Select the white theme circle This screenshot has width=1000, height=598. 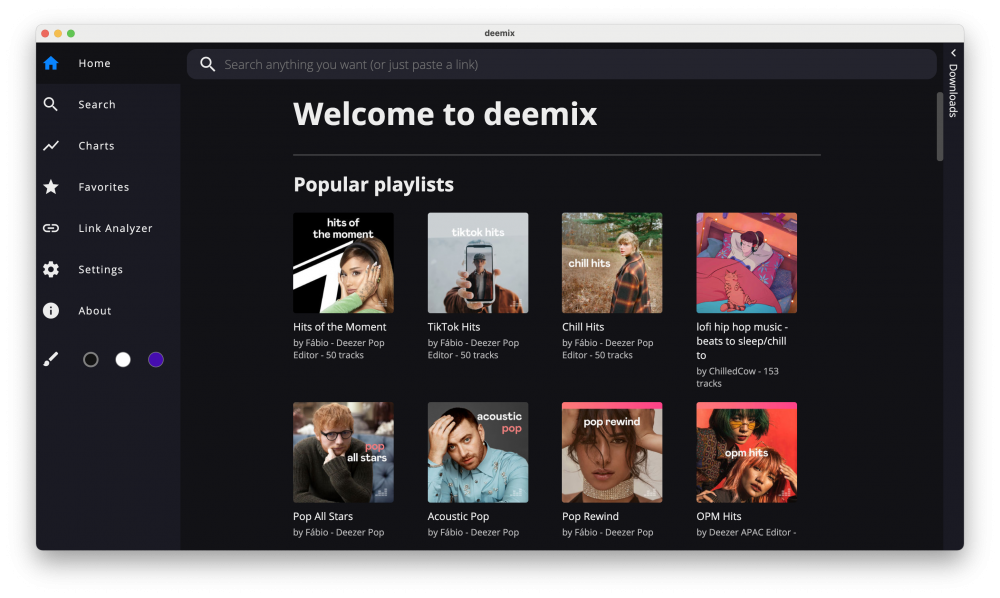coord(123,360)
